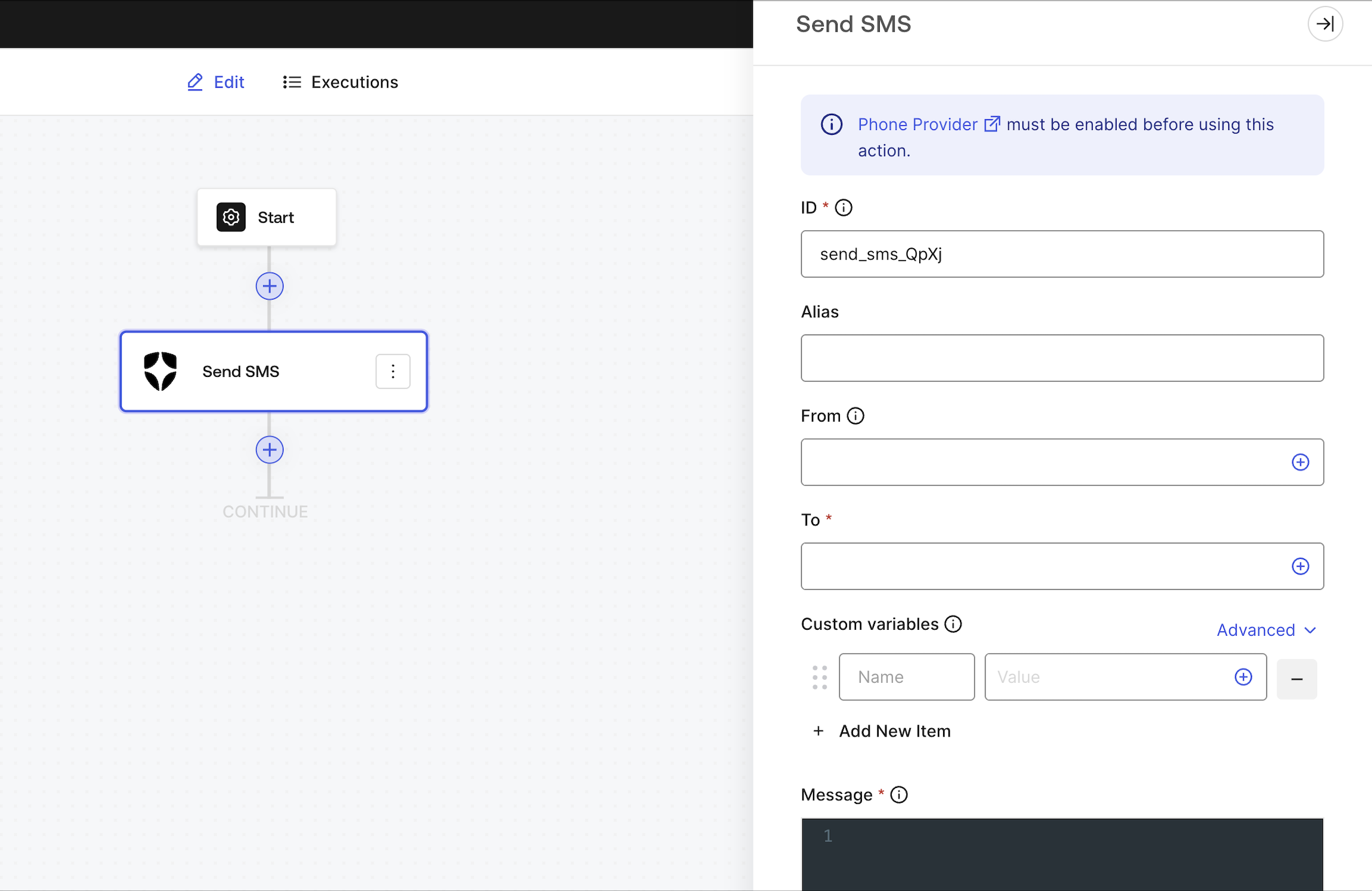Show info tooltip for From field

point(855,416)
